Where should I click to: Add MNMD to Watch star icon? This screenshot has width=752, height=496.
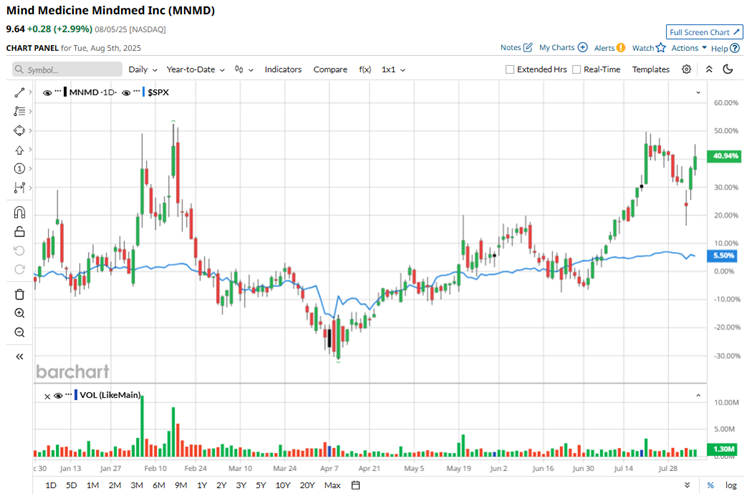point(661,47)
